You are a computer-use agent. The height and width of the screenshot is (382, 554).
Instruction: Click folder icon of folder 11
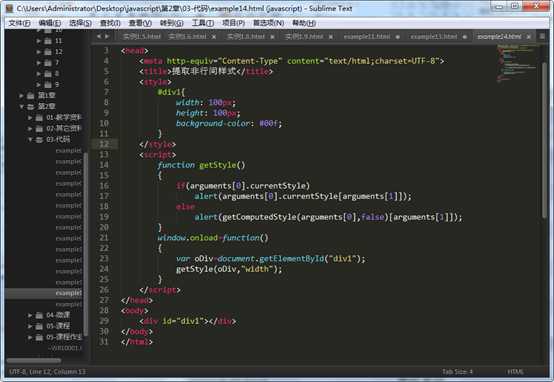click(x=48, y=41)
